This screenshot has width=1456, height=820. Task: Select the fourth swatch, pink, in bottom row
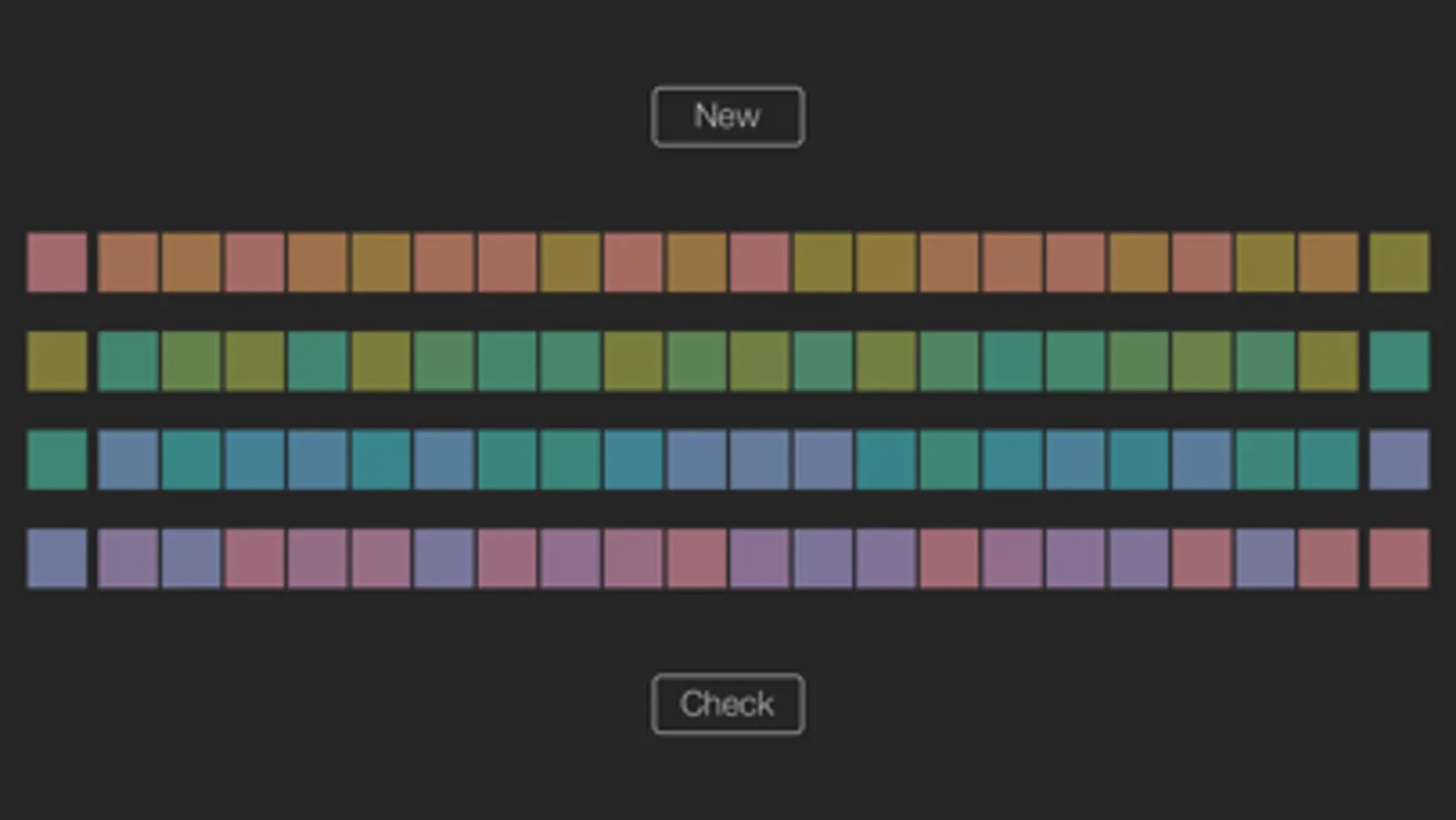click(255, 559)
